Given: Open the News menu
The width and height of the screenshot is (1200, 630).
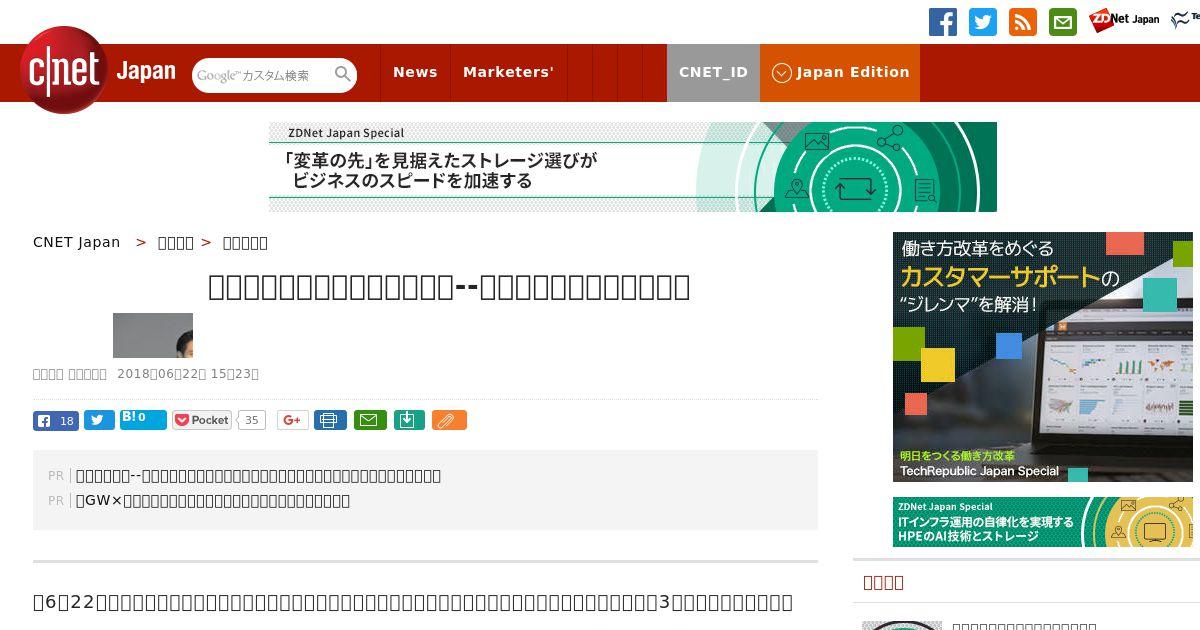Looking at the screenshot, I should pyautogui.click(x=415, y=72).
